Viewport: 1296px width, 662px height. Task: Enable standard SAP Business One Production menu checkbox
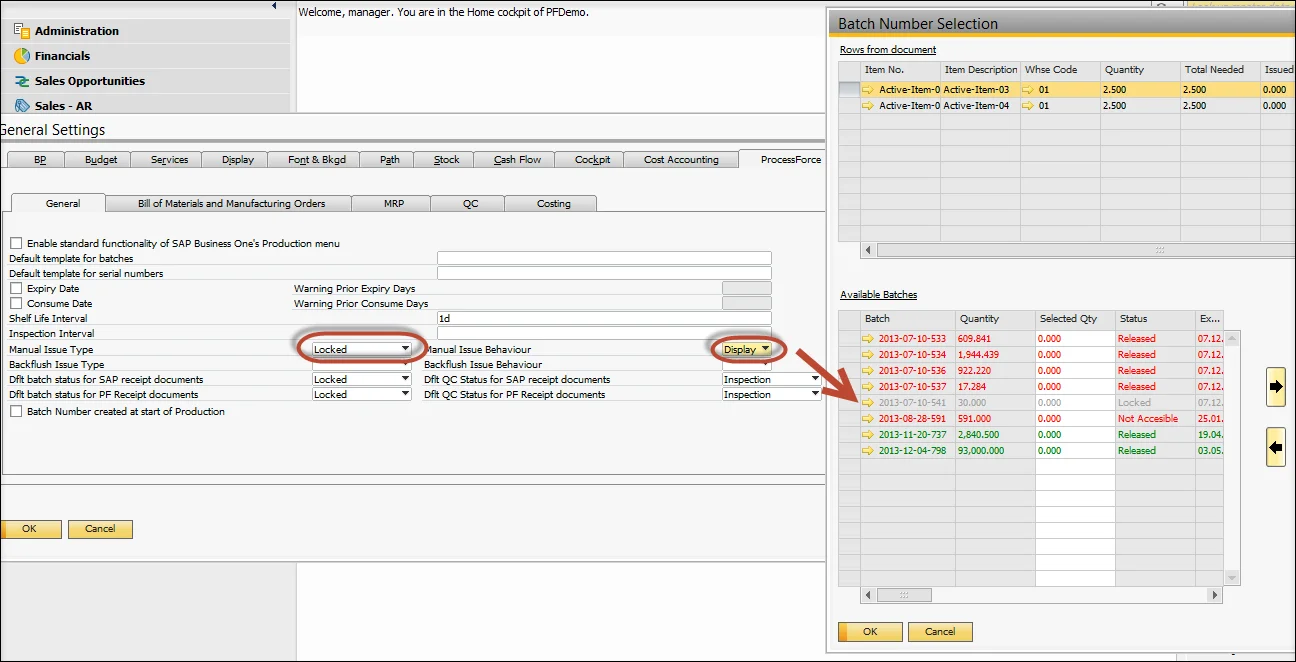tap(16, 243)
